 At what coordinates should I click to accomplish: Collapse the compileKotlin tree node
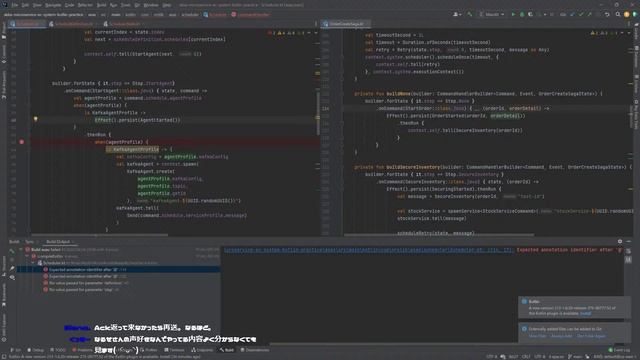point(27,256)
